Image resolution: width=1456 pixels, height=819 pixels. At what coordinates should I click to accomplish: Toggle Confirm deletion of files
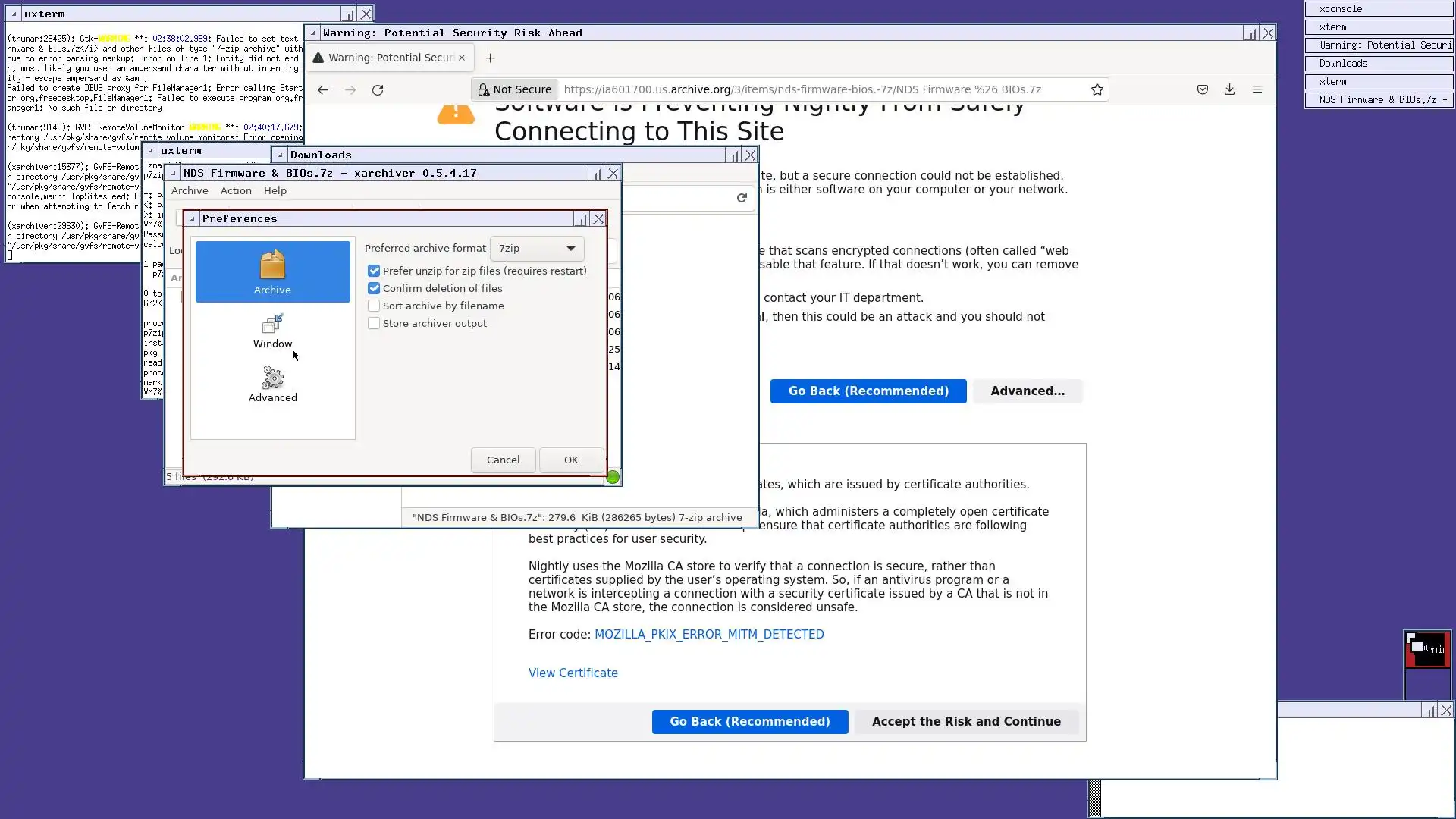(374, 288)
